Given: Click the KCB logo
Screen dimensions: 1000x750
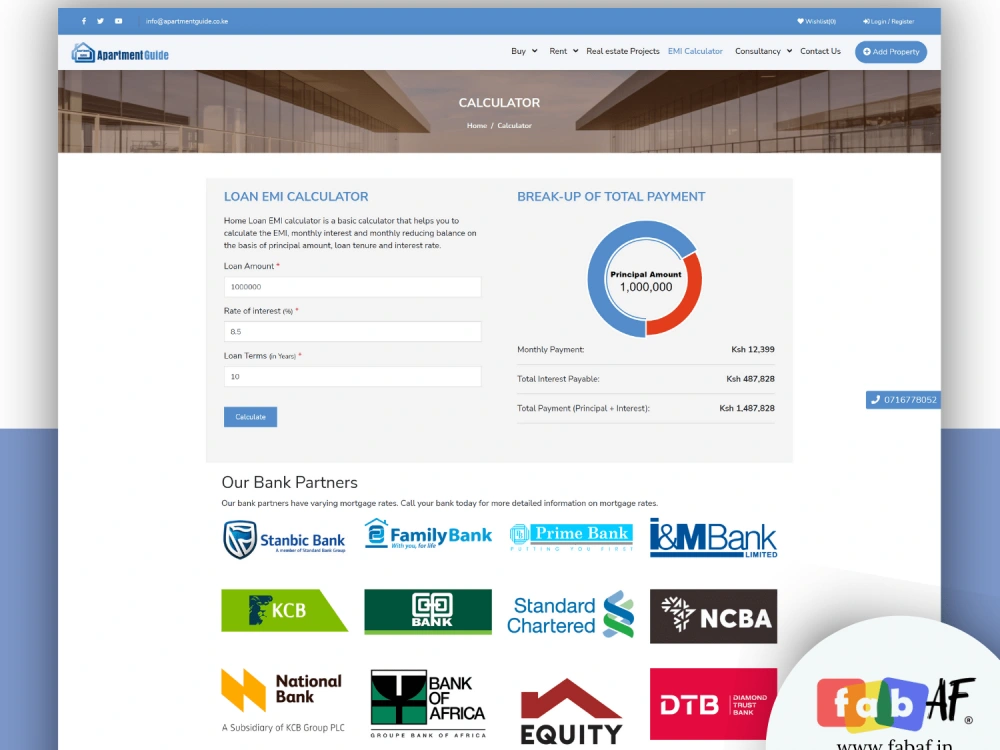Looking at the screenshot, I should click(x=284, y=610).
